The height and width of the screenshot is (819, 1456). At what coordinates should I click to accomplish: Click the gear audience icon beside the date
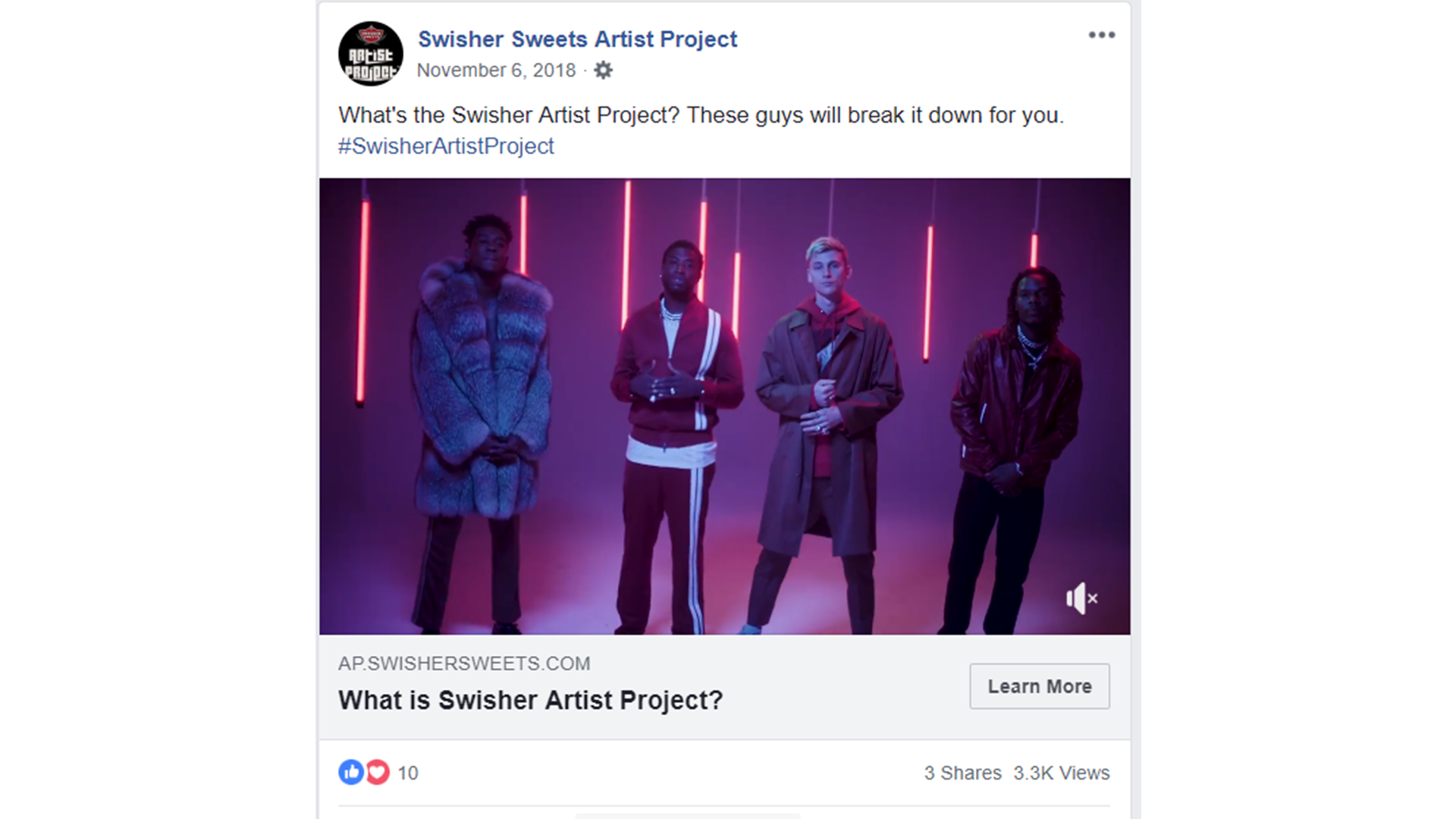pos(603,71)
